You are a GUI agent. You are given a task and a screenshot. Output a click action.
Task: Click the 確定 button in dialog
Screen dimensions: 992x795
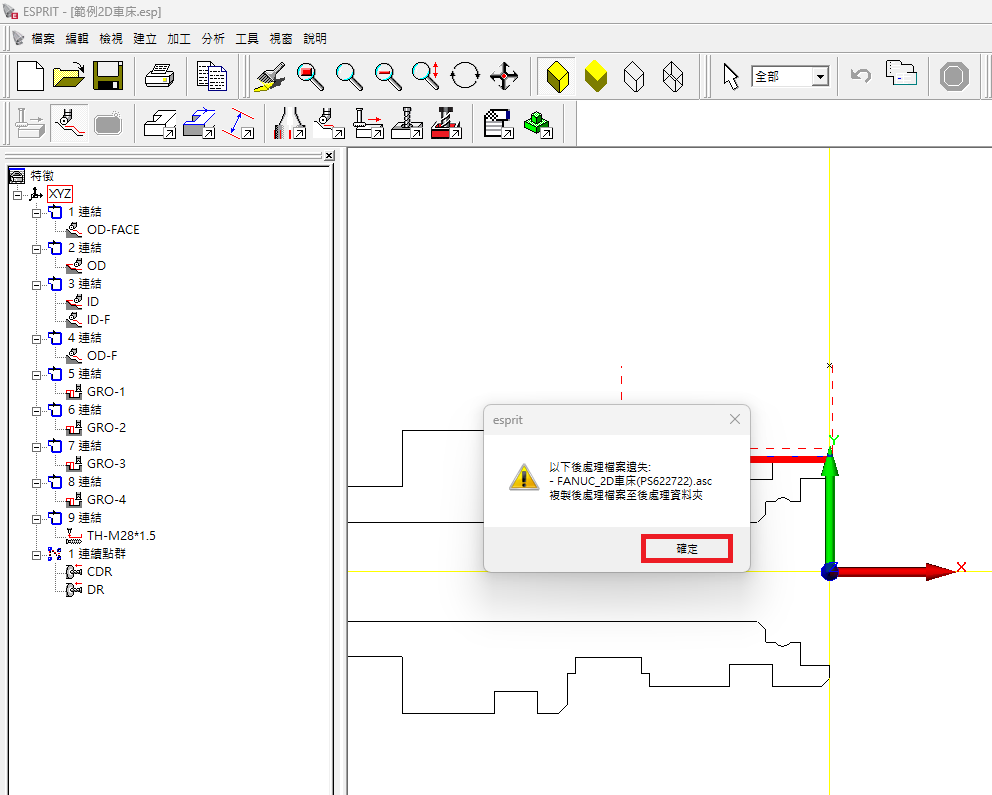tap(687, 549)
